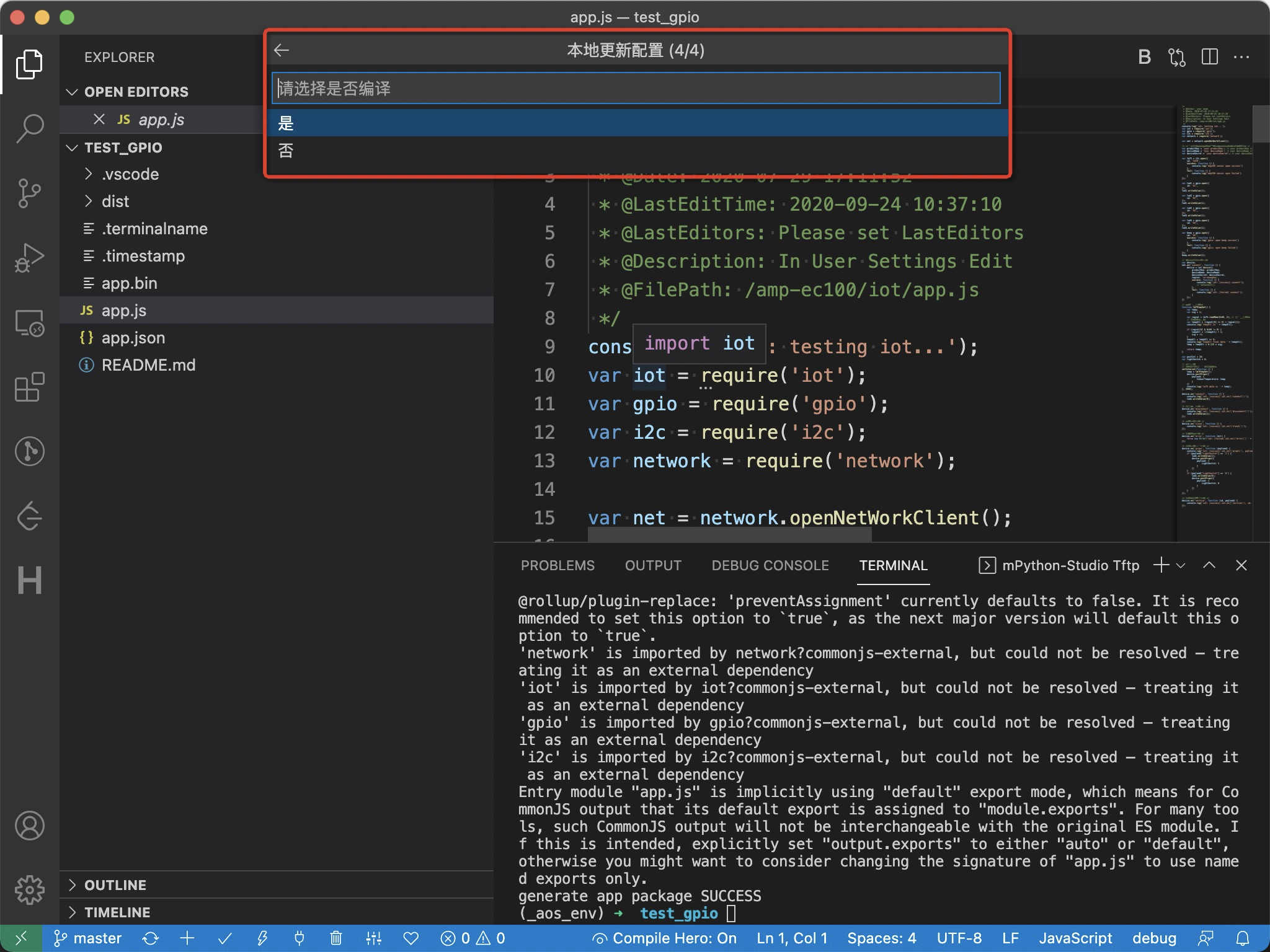Open the Search view in activity bar
This screenshot has width=1270, height=952.
(x=29, y=128)
